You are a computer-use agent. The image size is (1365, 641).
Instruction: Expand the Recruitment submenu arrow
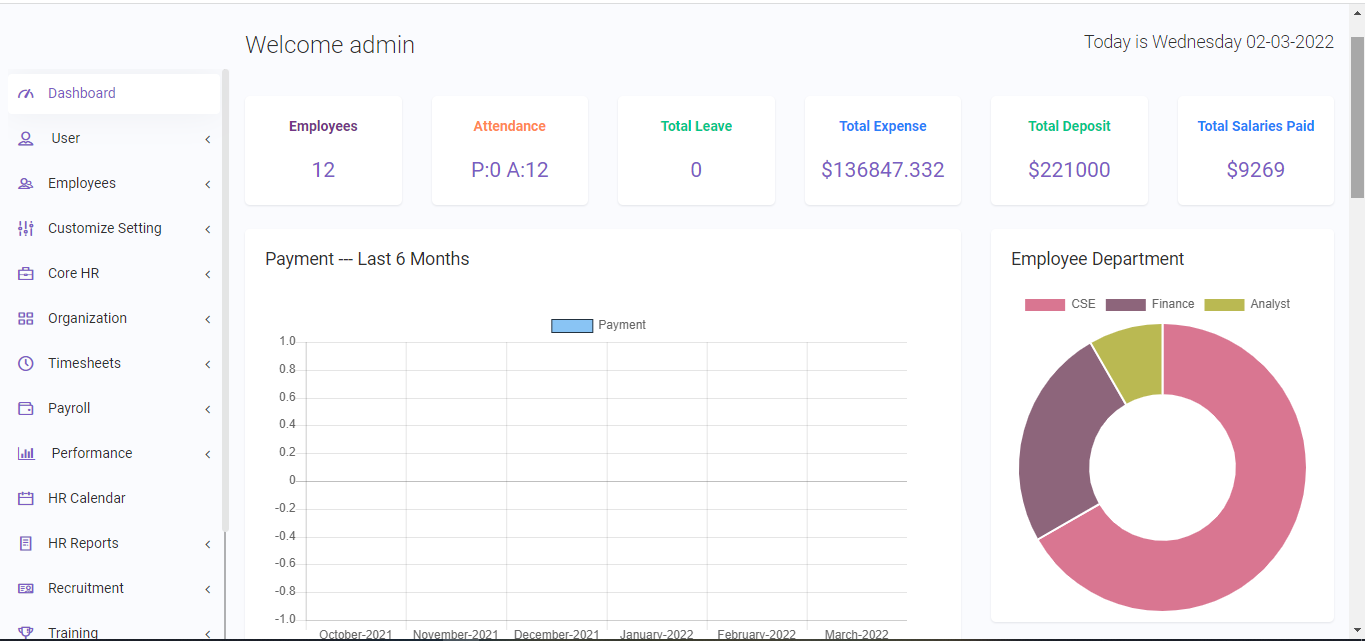[207, 589]
